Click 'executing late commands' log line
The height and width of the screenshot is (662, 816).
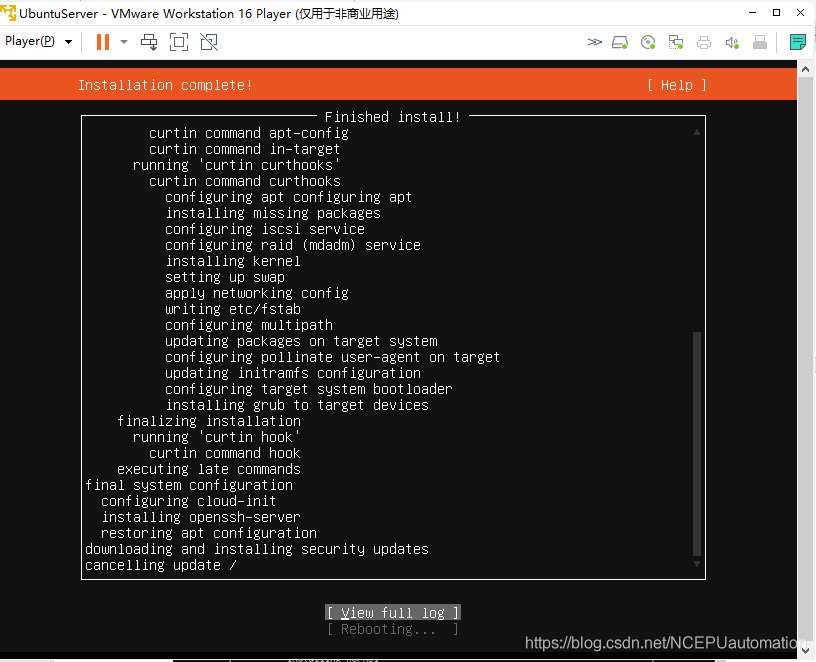point(209,469)
